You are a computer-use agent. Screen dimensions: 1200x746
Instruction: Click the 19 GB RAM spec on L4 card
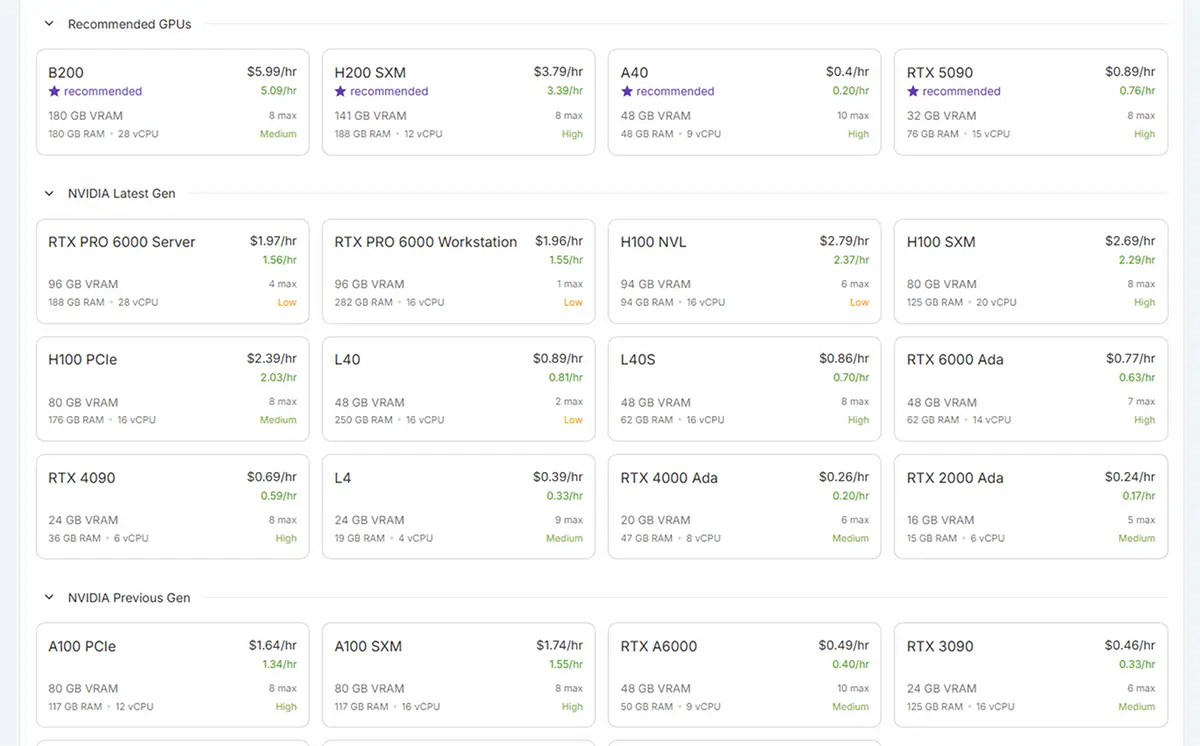pyautogui.click(x=360, y=538)
